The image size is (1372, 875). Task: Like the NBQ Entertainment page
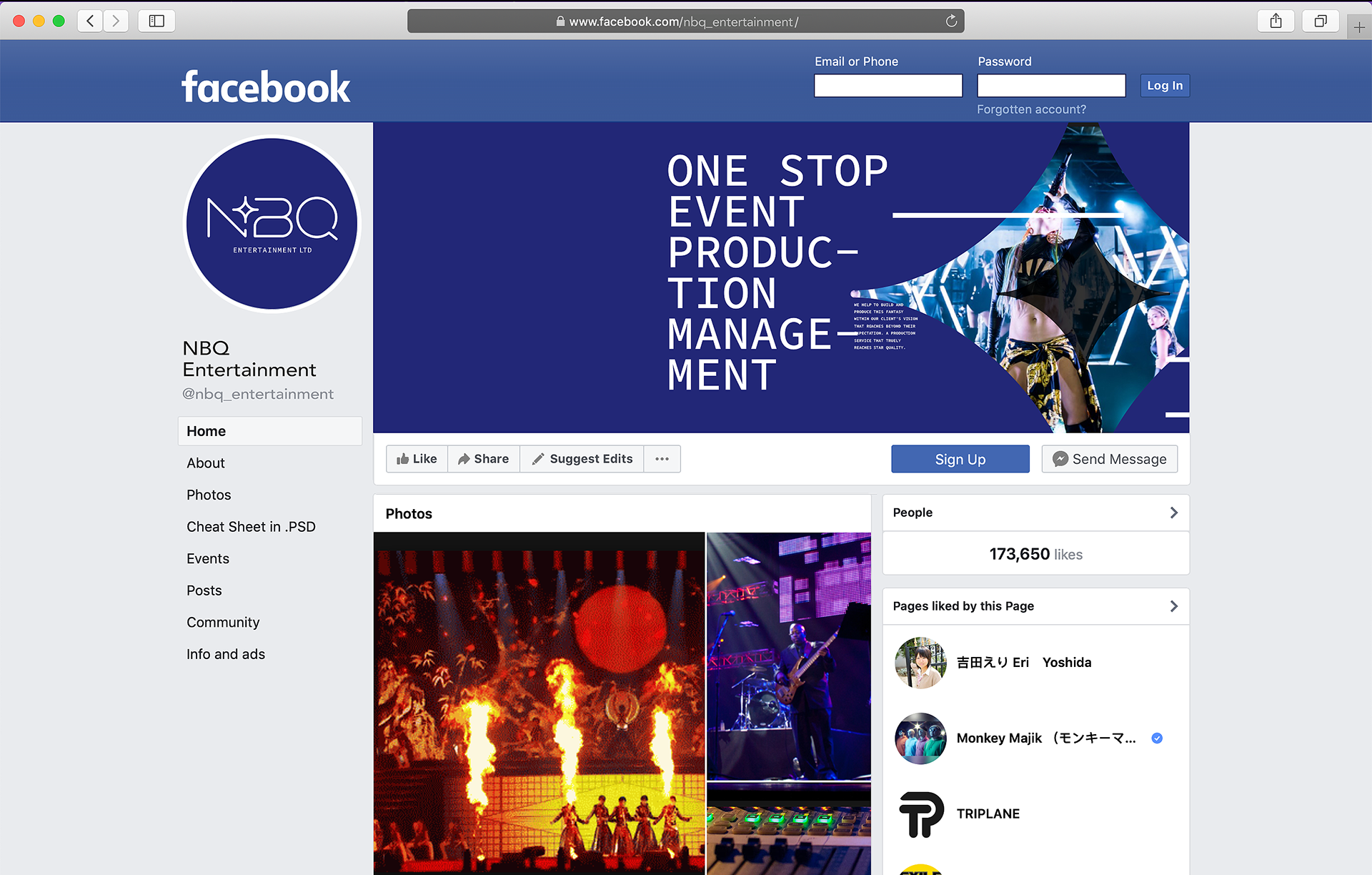(417, 459)
